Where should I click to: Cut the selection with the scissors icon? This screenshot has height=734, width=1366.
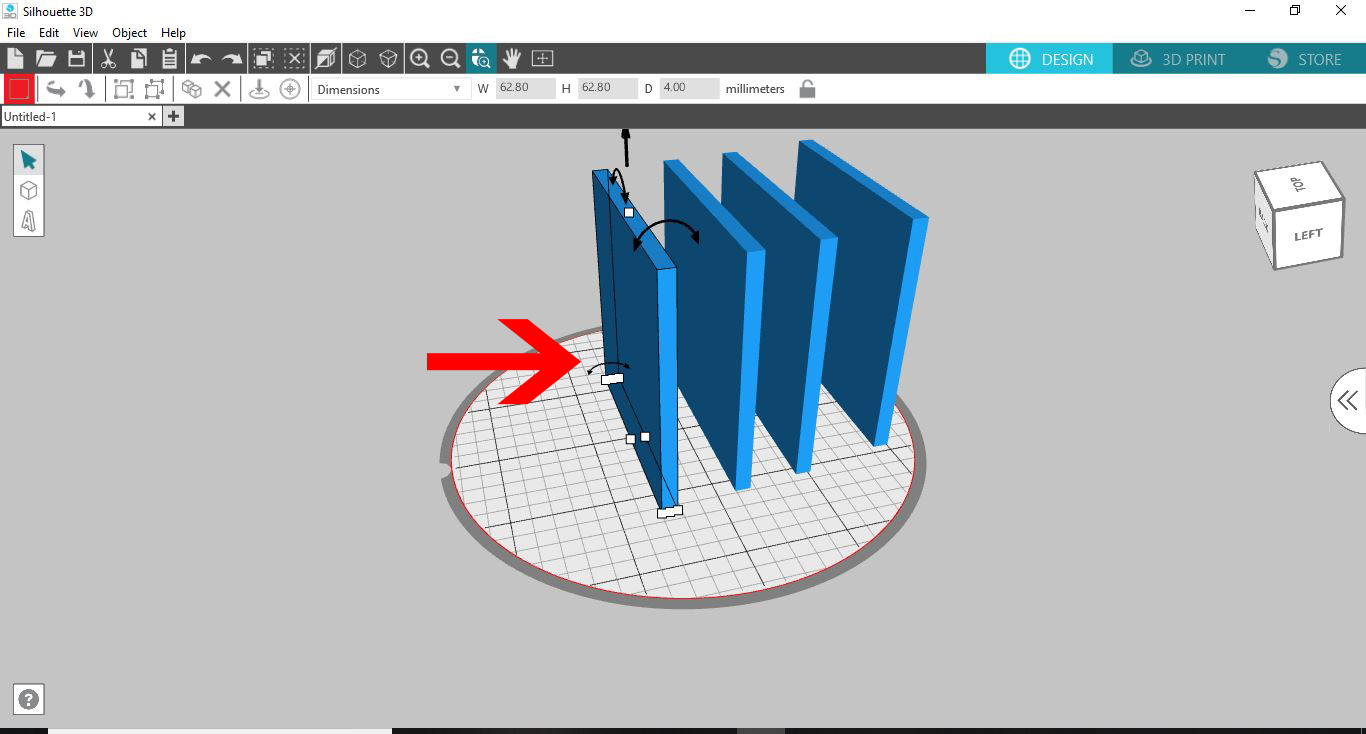coord(108,58)
